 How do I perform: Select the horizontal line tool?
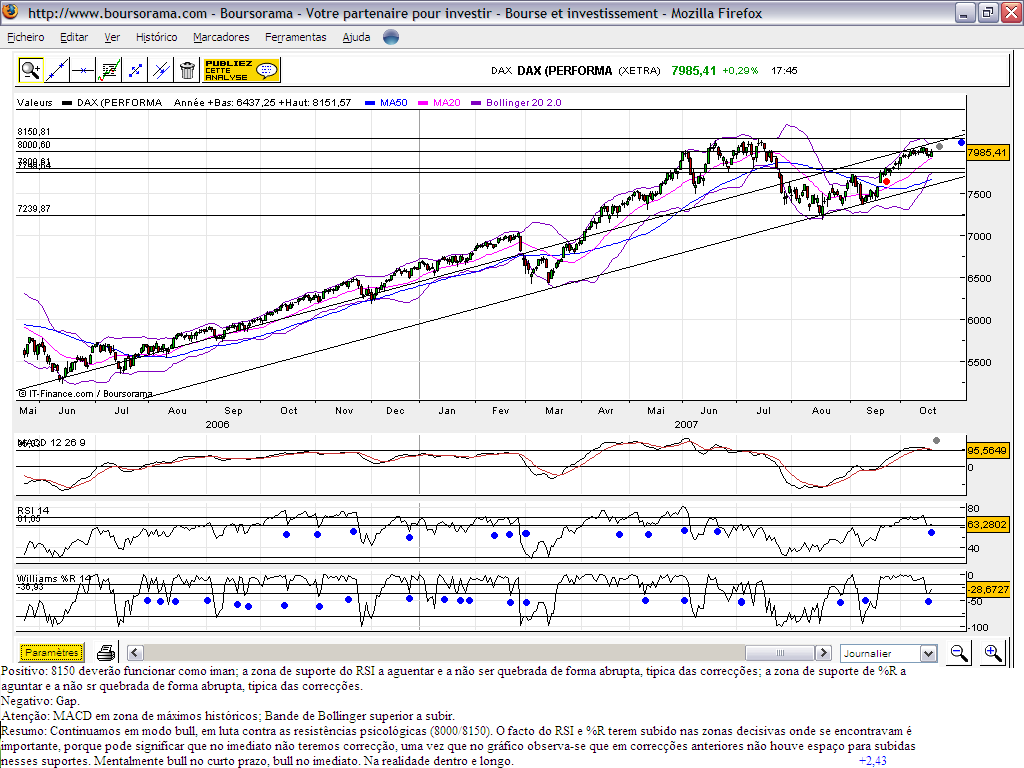tap(83, 70)
